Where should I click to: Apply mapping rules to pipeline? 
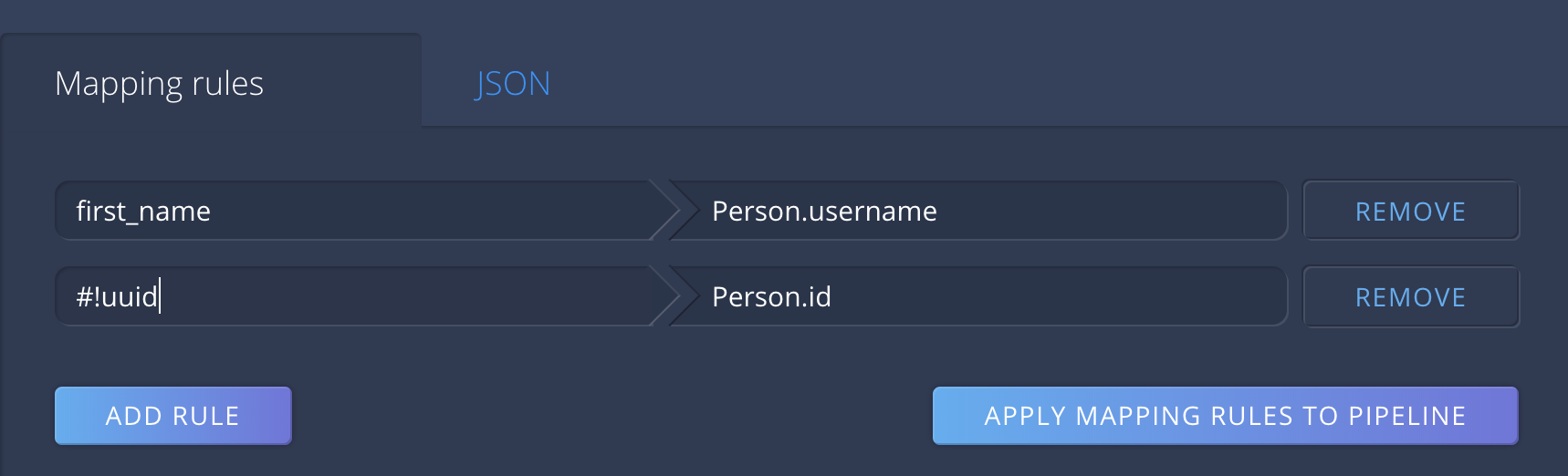click(x=1225, y=416)
